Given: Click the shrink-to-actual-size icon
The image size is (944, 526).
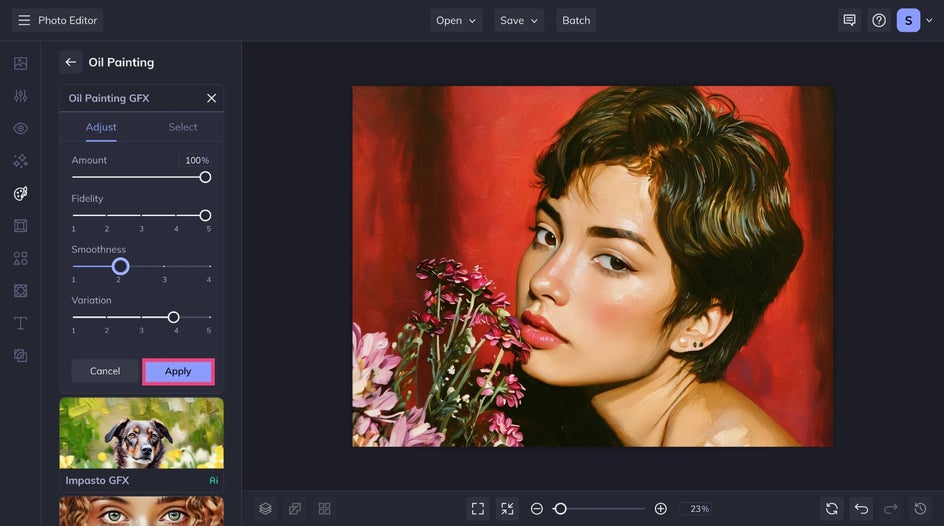Looking at the screenshot, I should [x=508, y=509].
